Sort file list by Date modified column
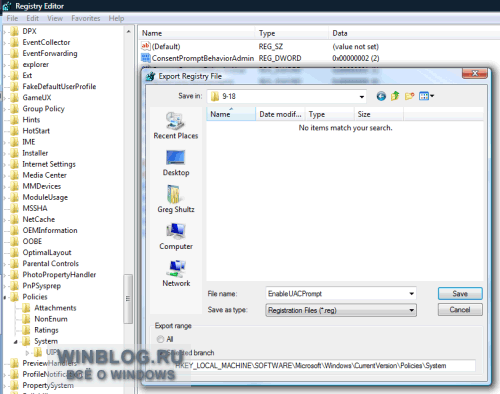Image resolution: width=500 pixels, height=394 pixels. (x=280, y=114)
